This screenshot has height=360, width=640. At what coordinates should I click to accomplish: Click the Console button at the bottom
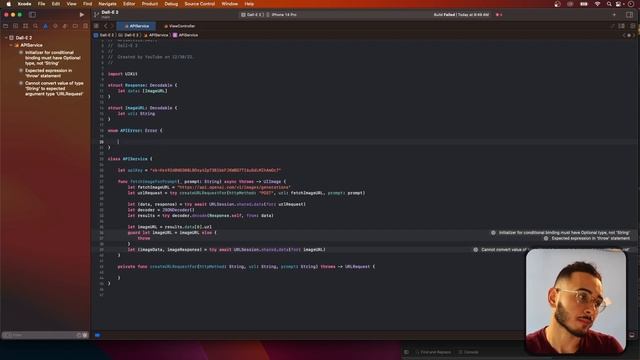(x=469, y=352)
